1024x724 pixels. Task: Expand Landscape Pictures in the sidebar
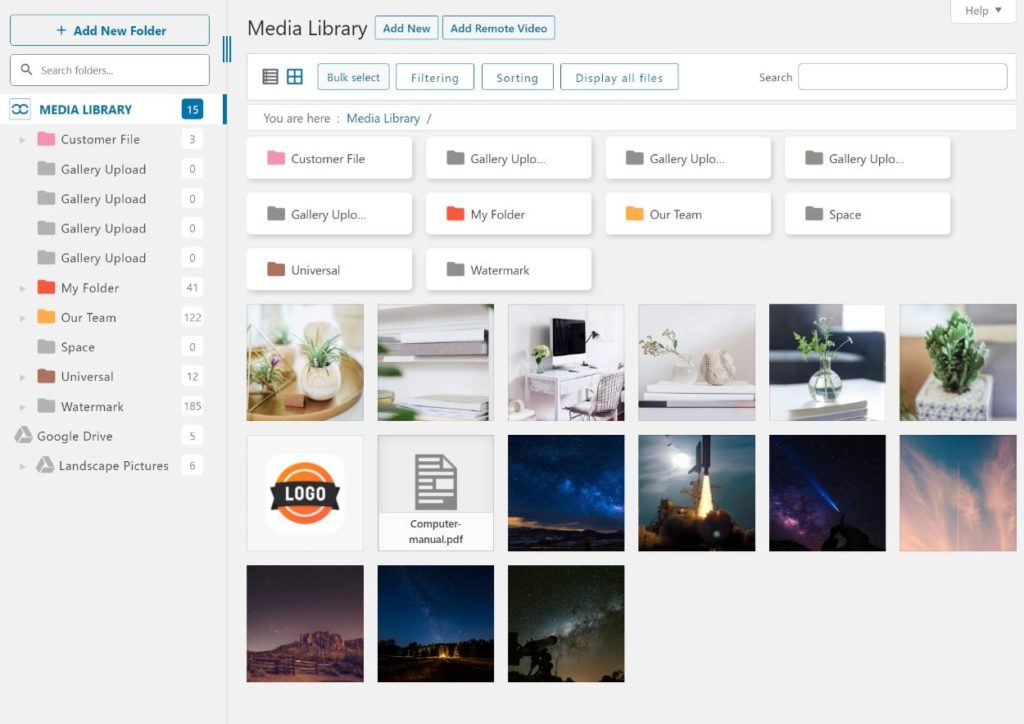click(24, 465)
